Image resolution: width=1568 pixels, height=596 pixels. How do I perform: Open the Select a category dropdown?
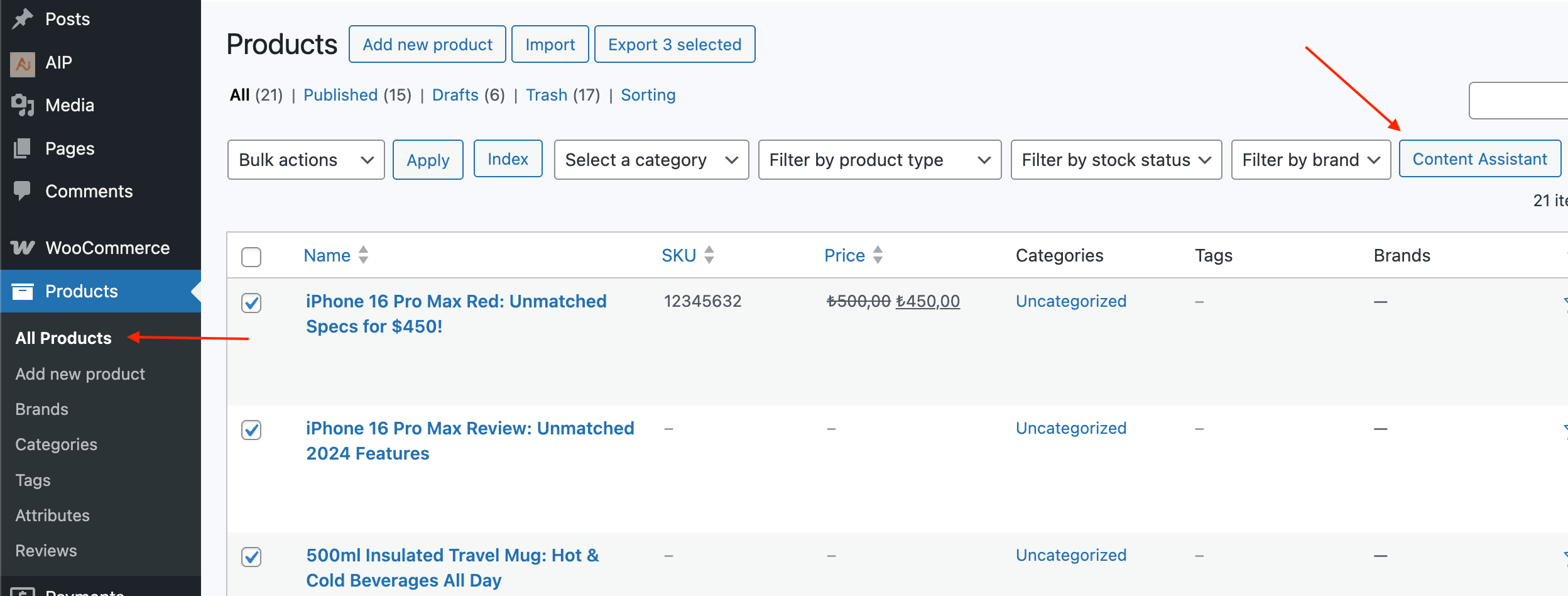tap(651, 160)
